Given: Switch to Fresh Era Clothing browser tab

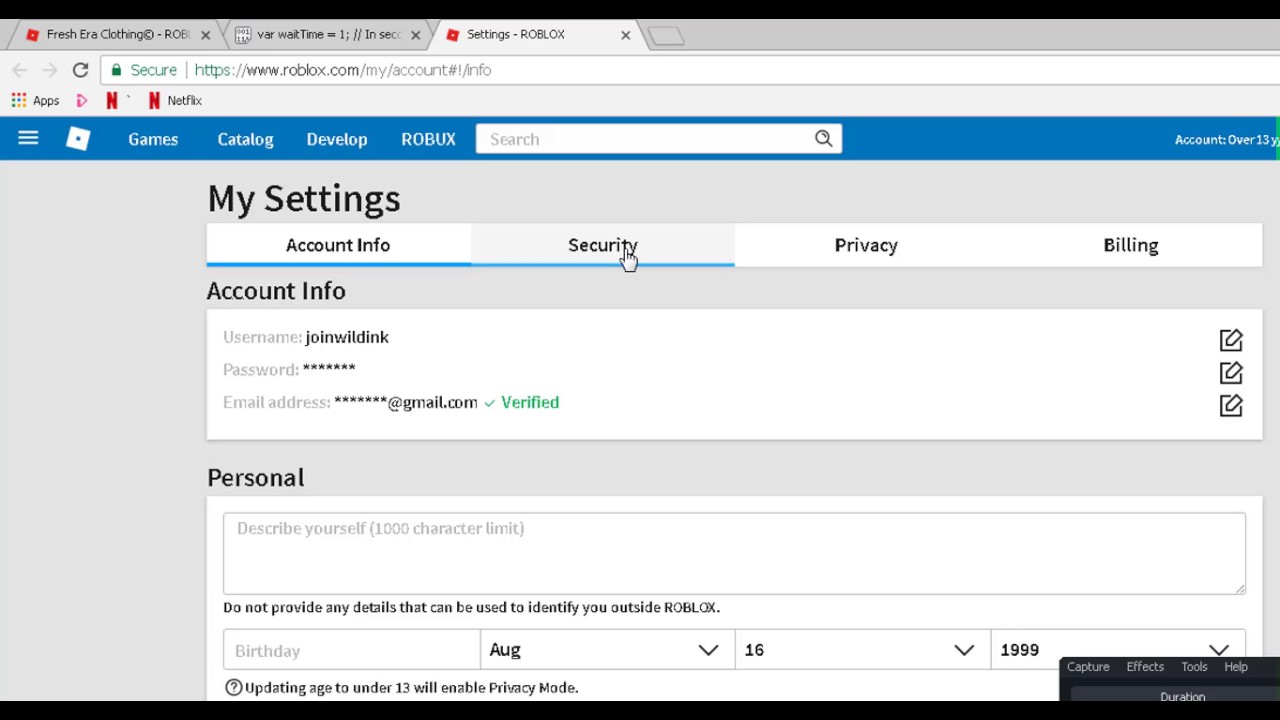Looking at the screenshot, I should 116,35.
